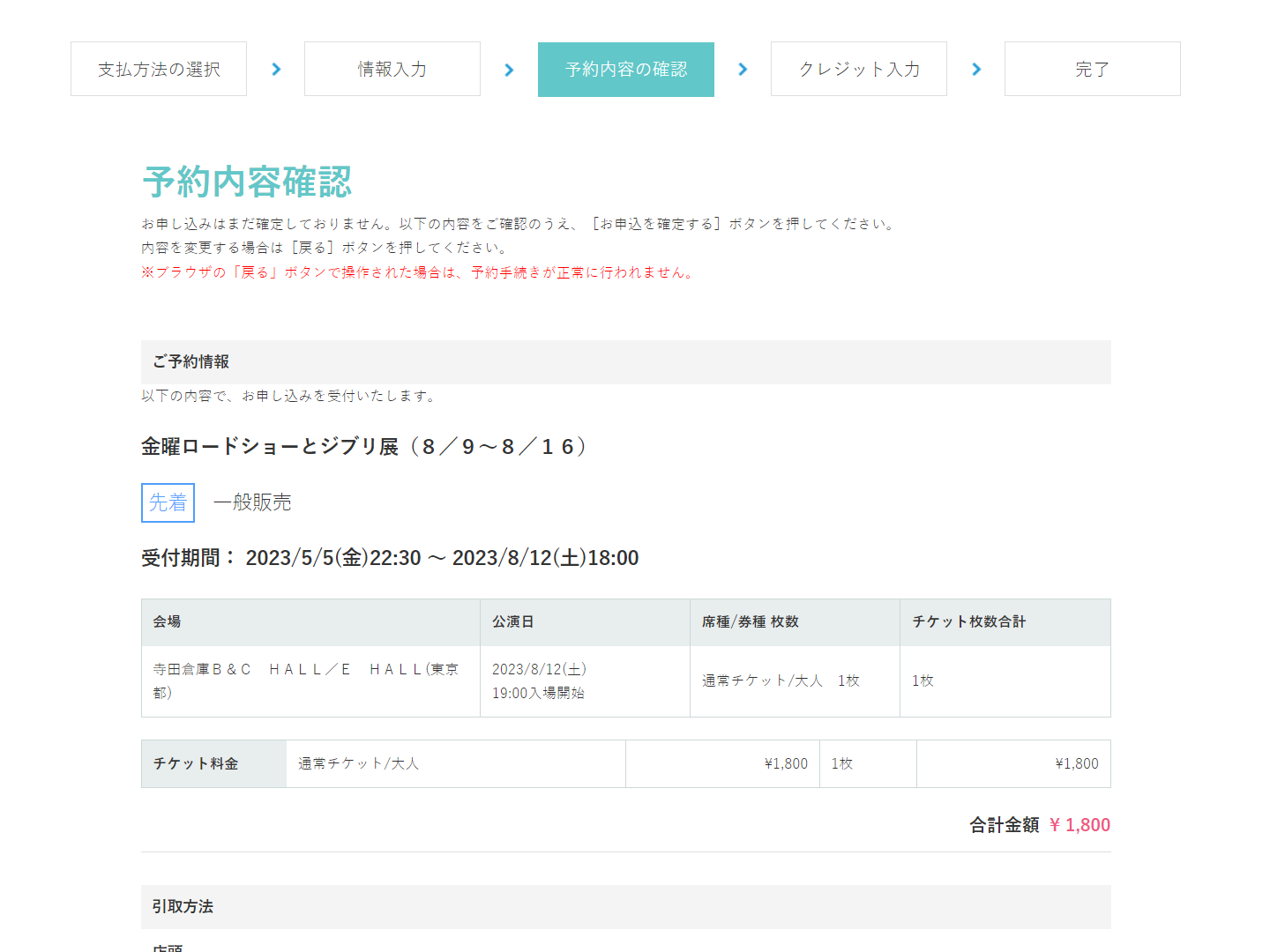This screenshot has width=1270, height=952.
Task: Click the total ticket count 1枚 cell
Action: [1005, 681]
